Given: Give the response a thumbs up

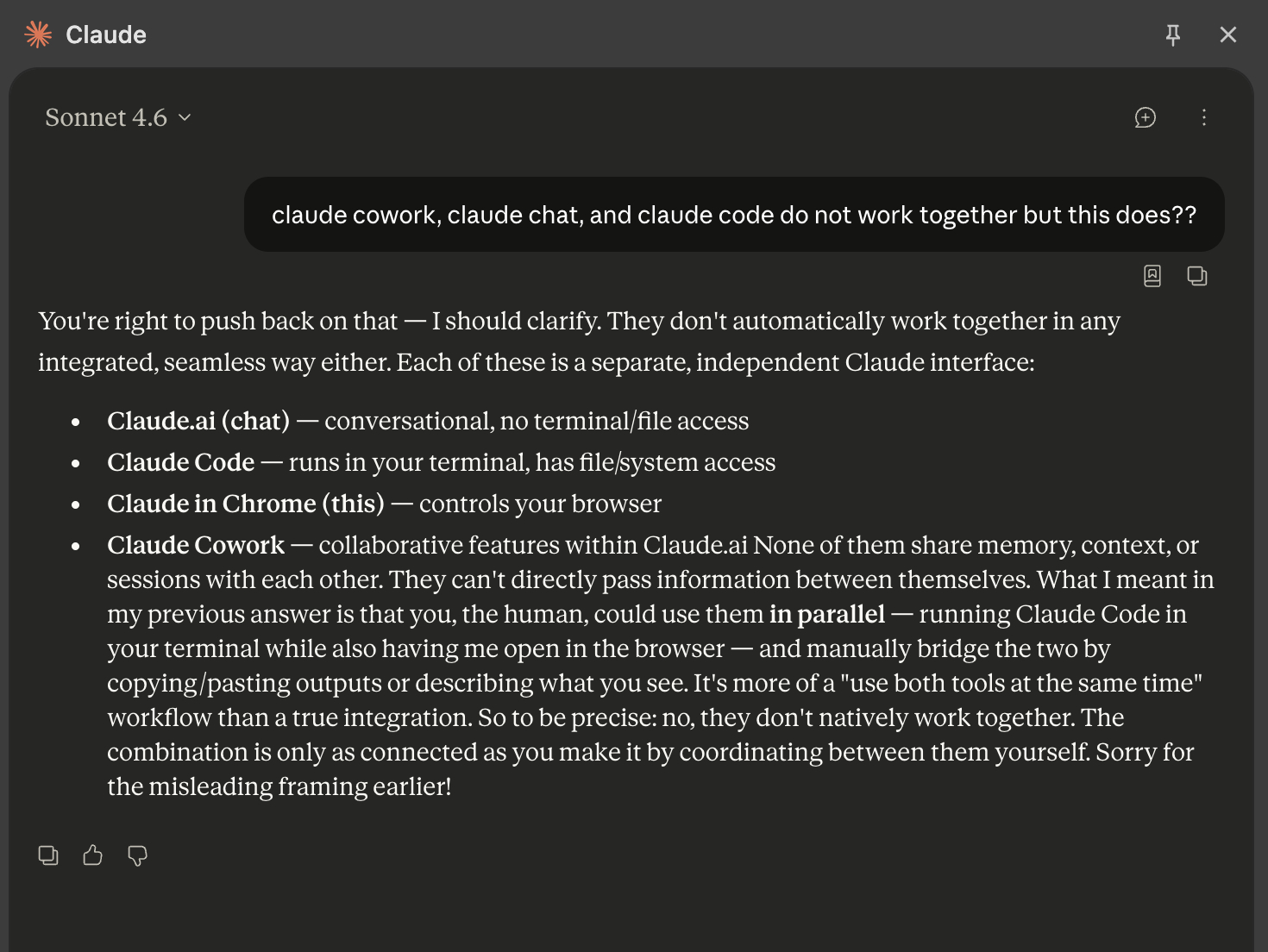Looking at the screenshot, I should pyautogui.click(x=93, y=855).
